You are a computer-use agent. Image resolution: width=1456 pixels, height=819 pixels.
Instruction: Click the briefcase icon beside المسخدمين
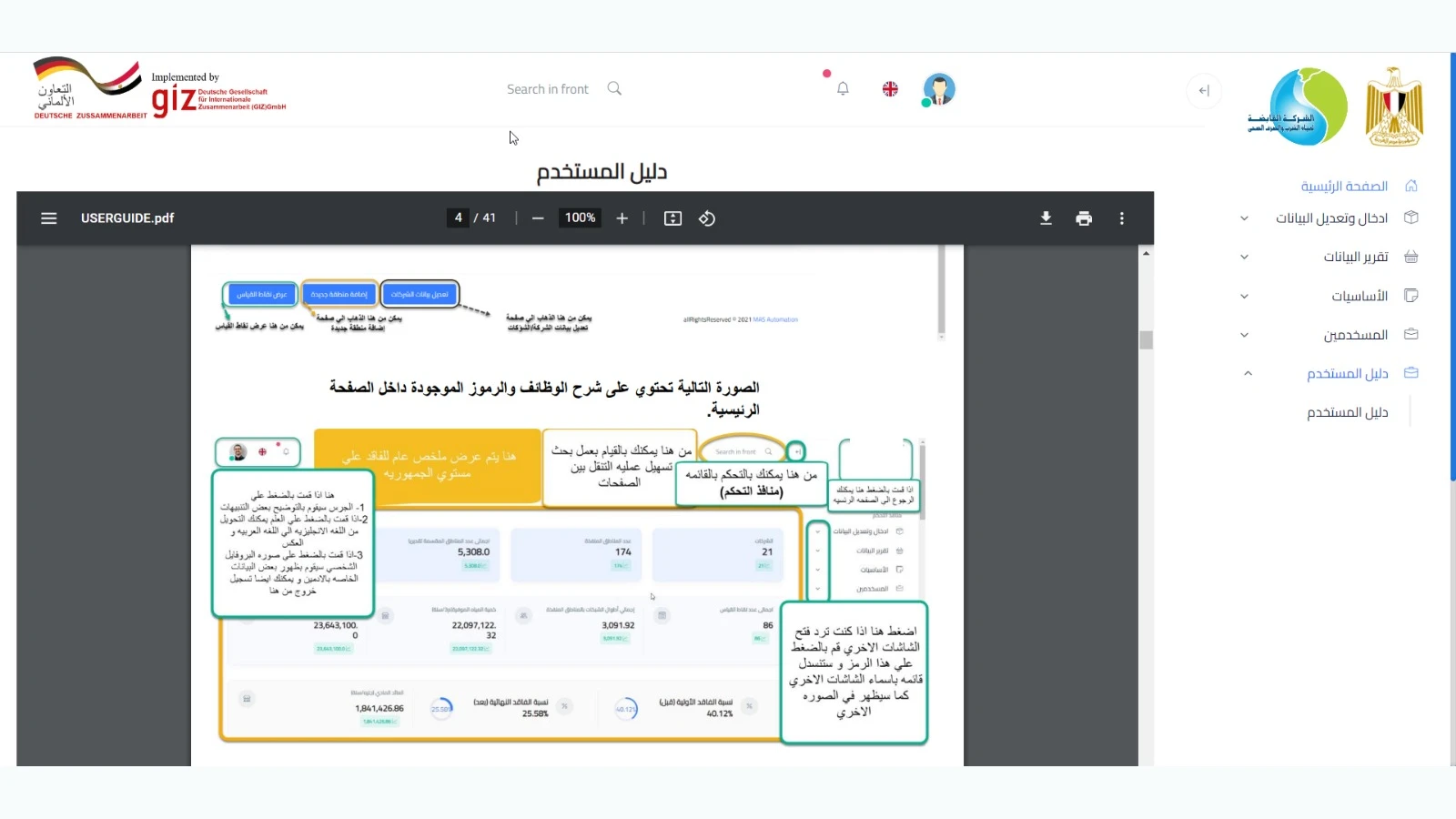point(1411,334)
